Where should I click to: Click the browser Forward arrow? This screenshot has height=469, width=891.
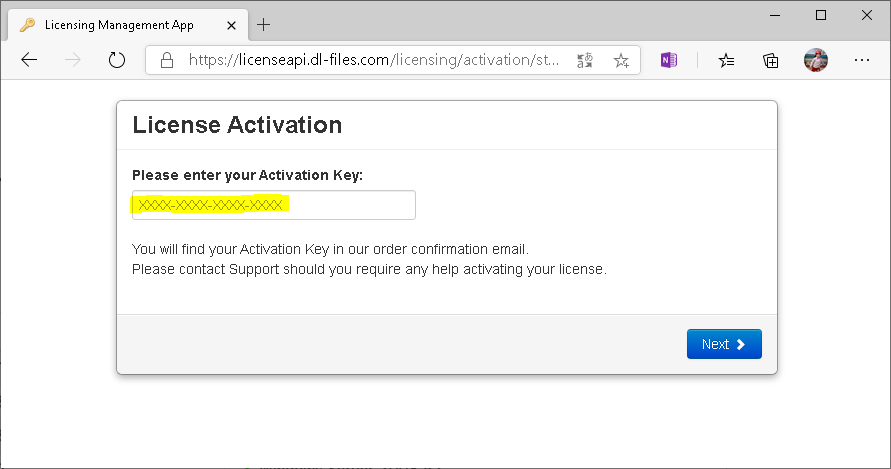(x=73, y=60)
